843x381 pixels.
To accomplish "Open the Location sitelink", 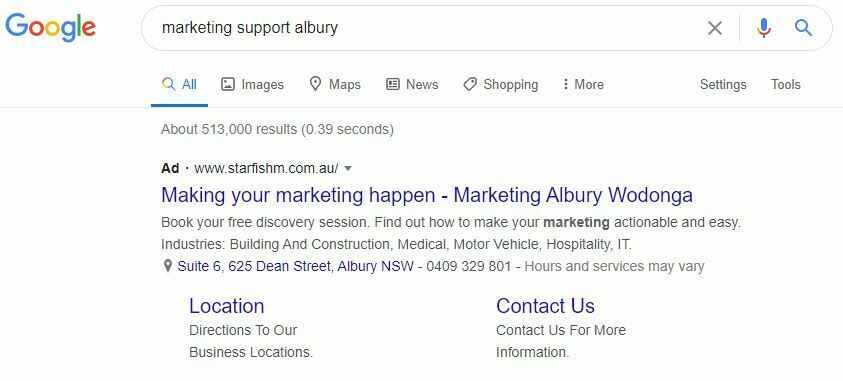I will [226, 306].
